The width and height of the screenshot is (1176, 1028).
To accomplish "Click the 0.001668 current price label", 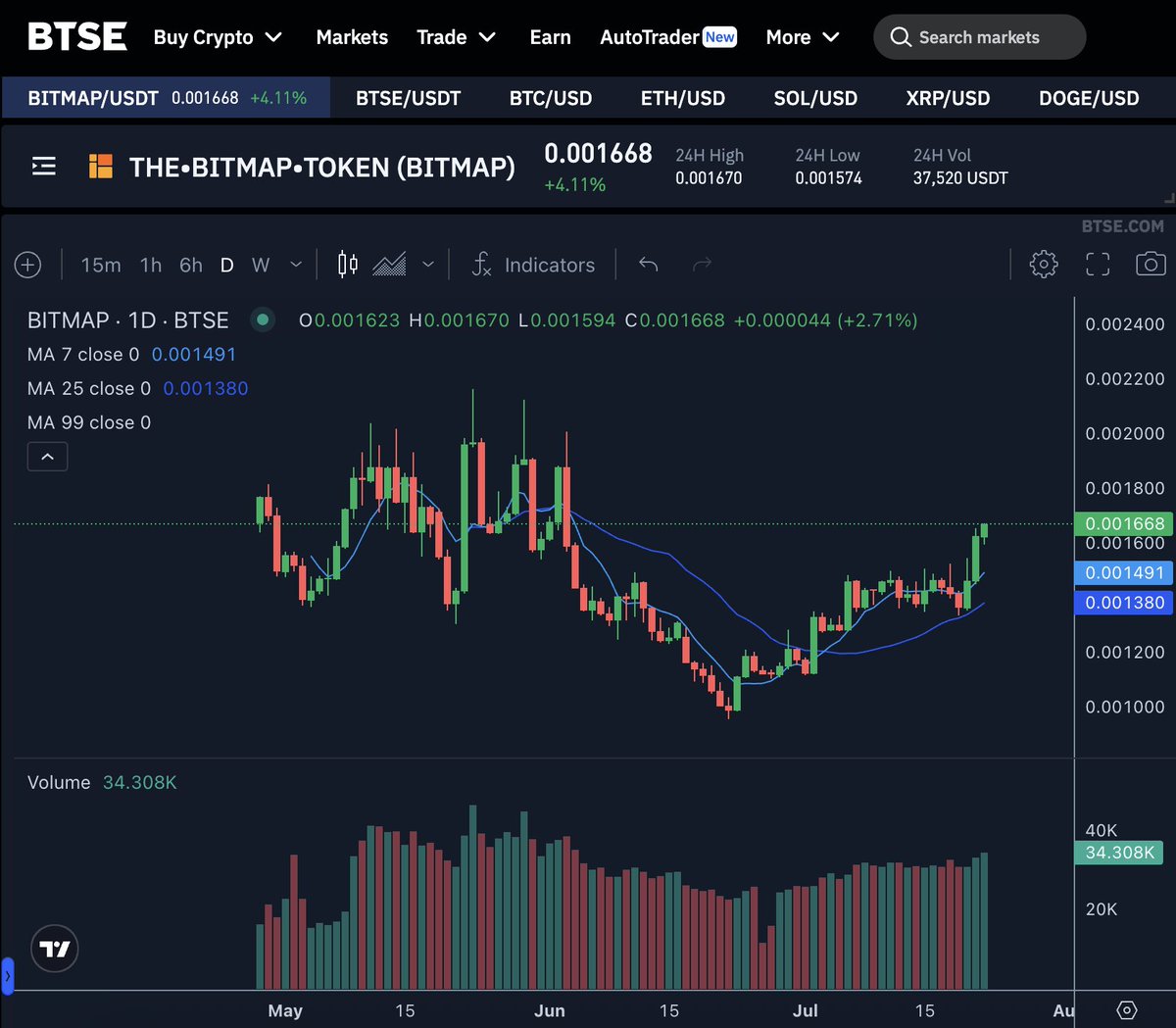I will click(1124, 524).
